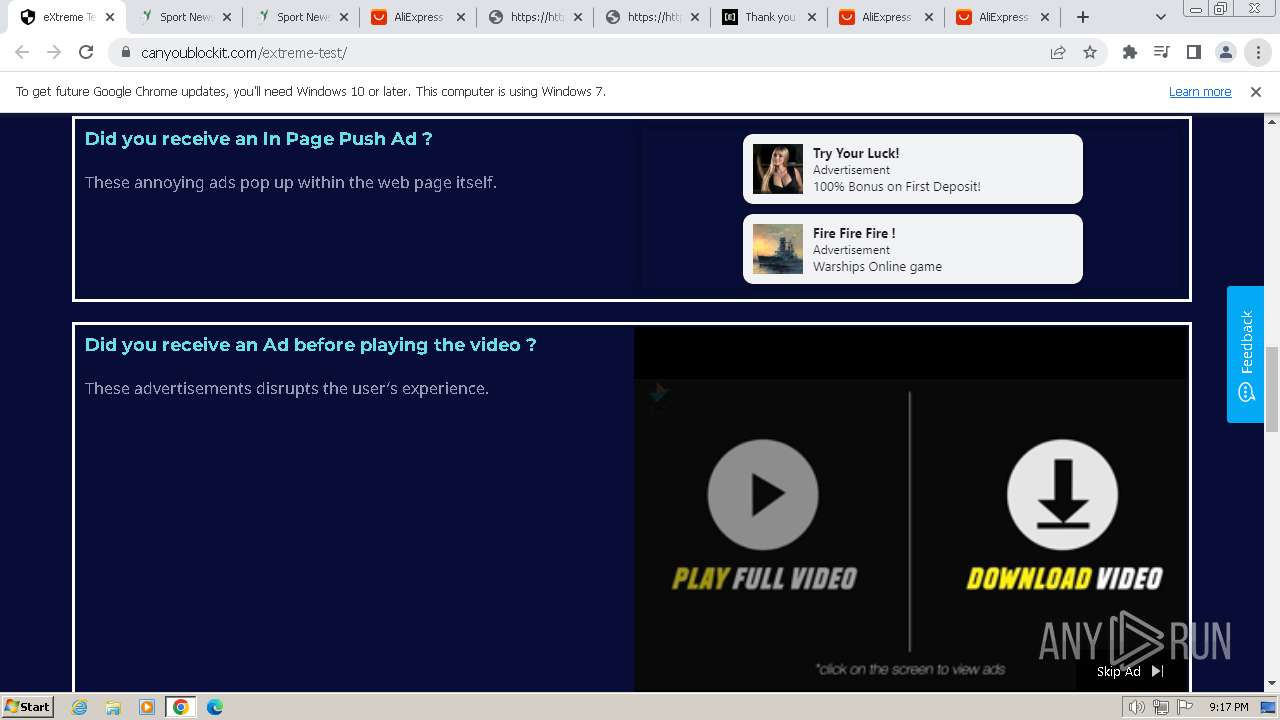1280x720 pixels.
Task: Open Microsoft Edge from taskbar
Action: coord(215,707)
